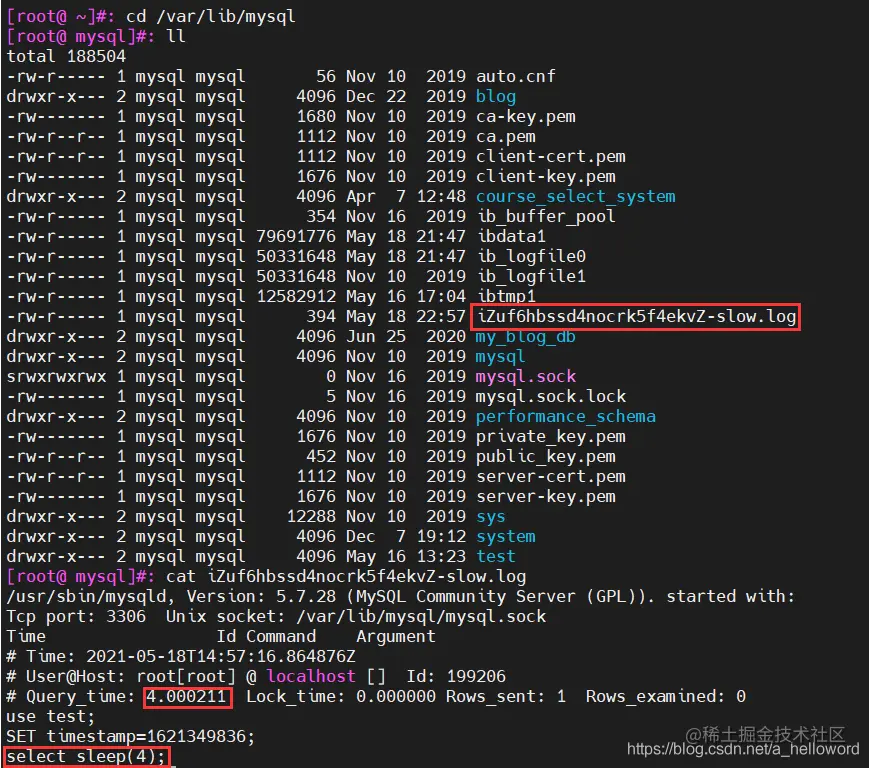Image resolution: width=869 pixels, height=768 pixels.
Task: Click the Rows_examined: 0 text
Action: 666,697
